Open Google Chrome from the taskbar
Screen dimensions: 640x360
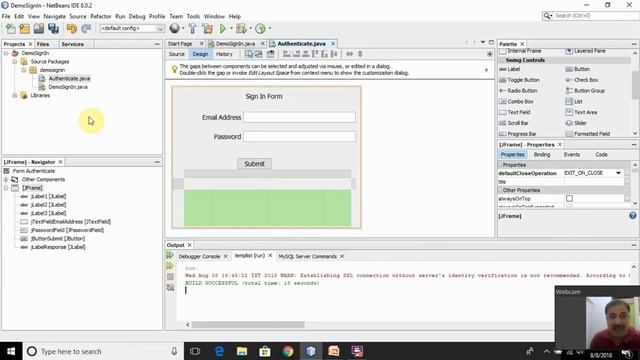[288, 351]
